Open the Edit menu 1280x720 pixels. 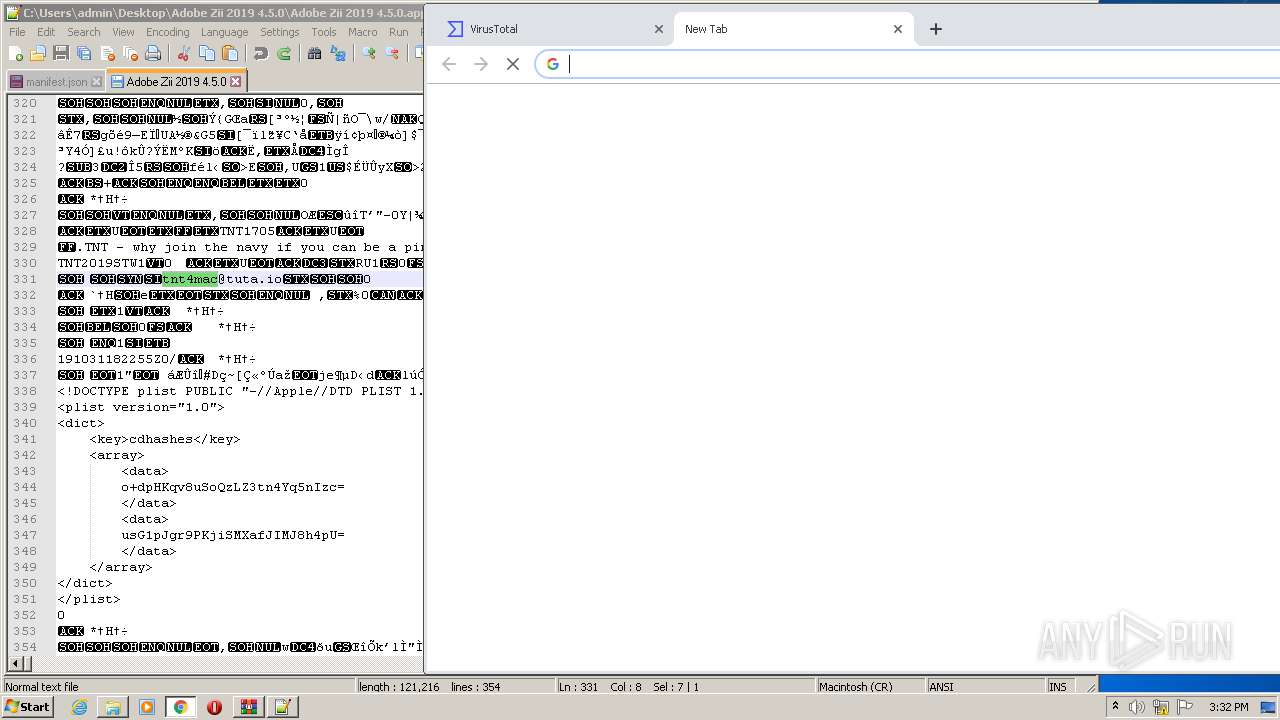coord(46,32)
